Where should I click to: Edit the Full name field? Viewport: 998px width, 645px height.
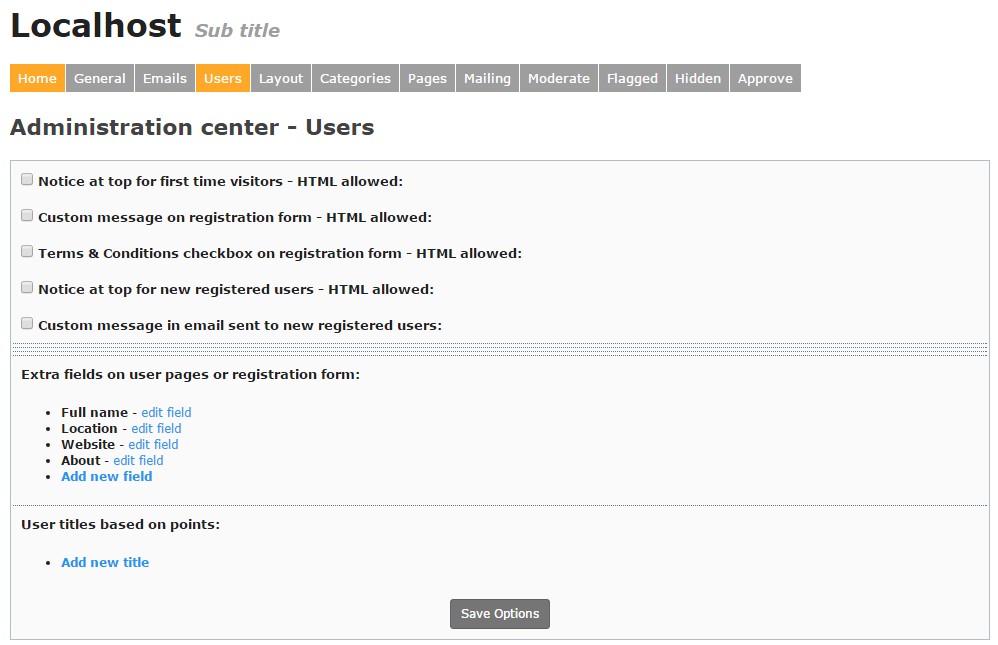[x=166, y=412]
